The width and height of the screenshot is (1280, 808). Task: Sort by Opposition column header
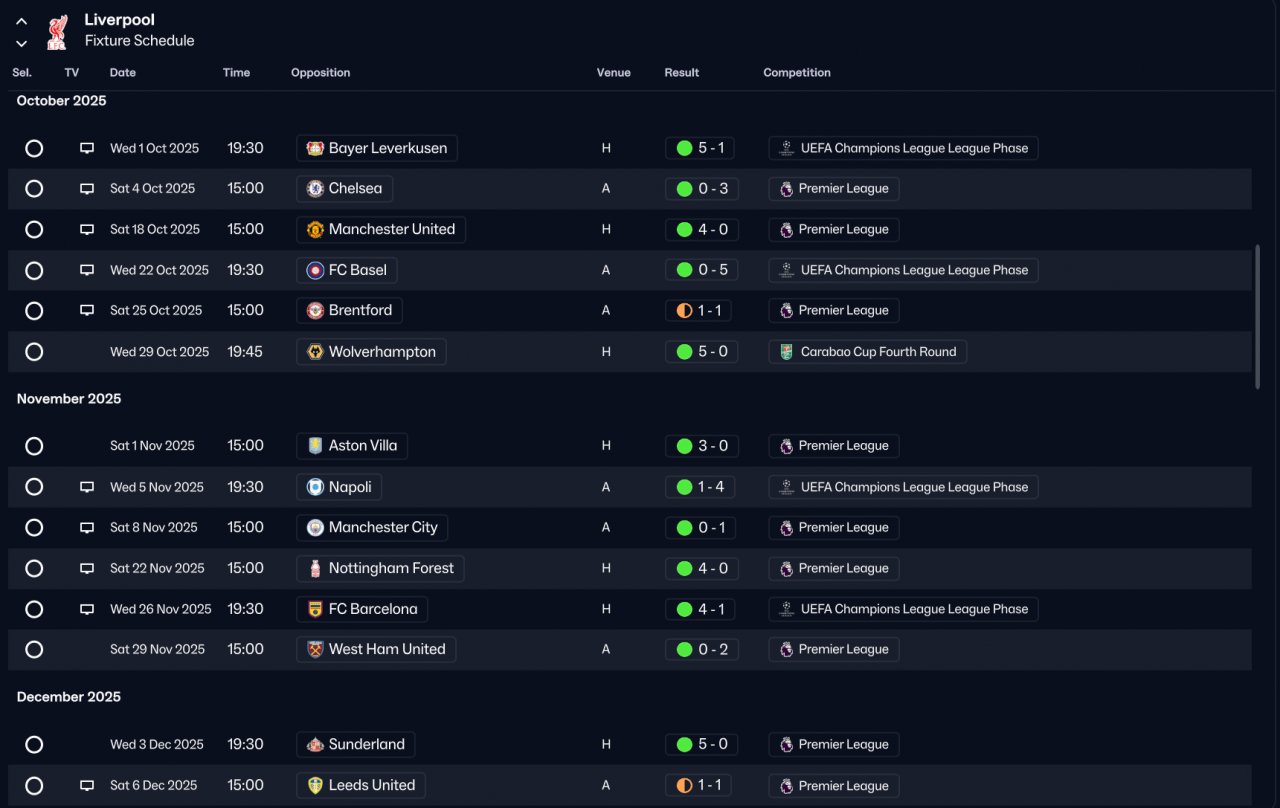(320, 73)
